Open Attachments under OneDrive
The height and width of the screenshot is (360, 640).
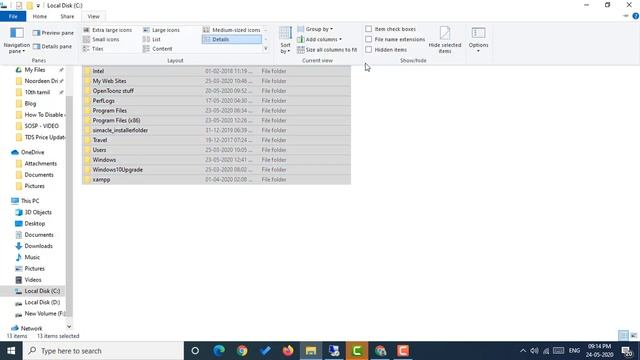click(x=40, y=163)
